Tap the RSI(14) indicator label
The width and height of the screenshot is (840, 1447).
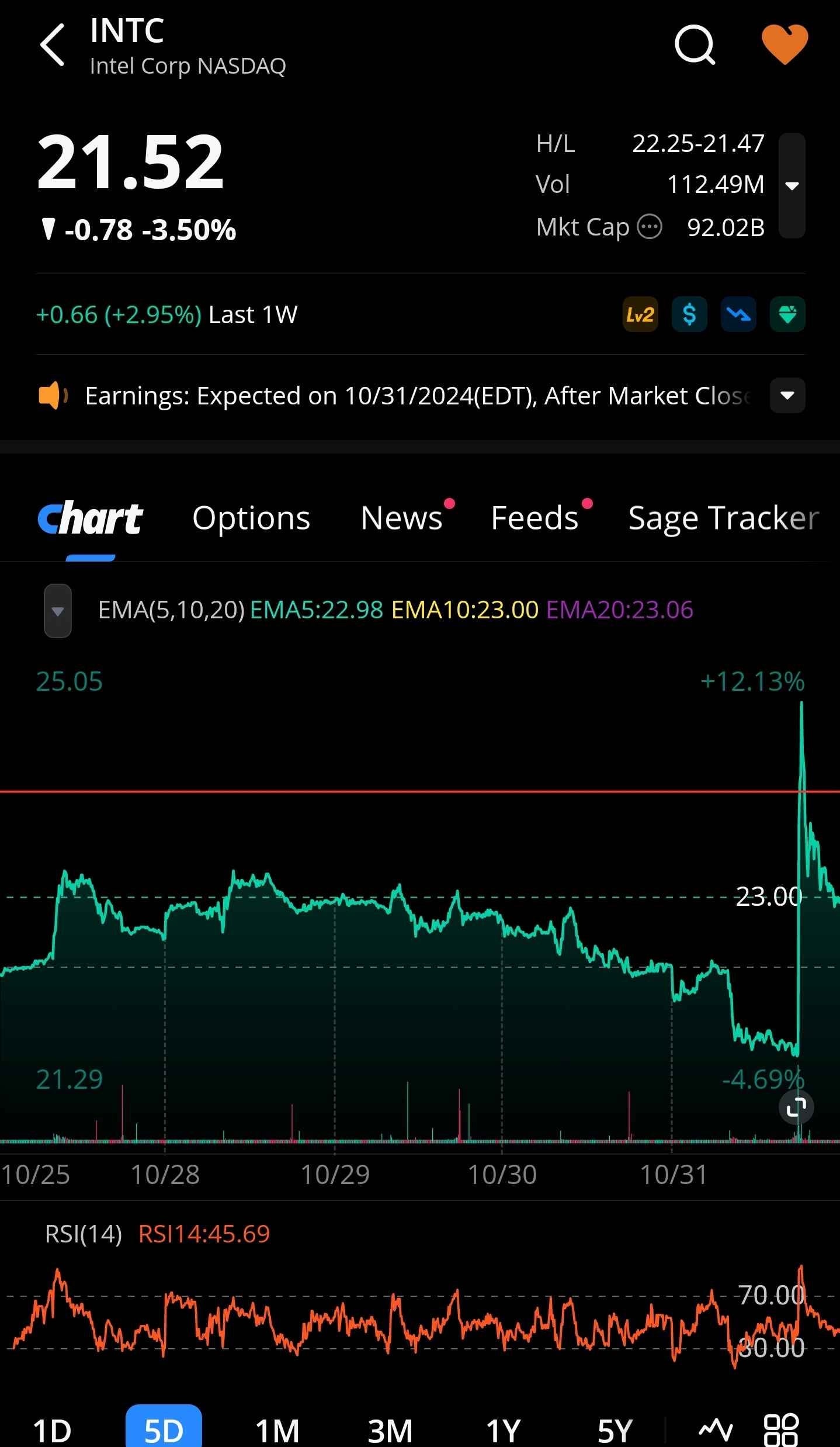[84, 1234]
